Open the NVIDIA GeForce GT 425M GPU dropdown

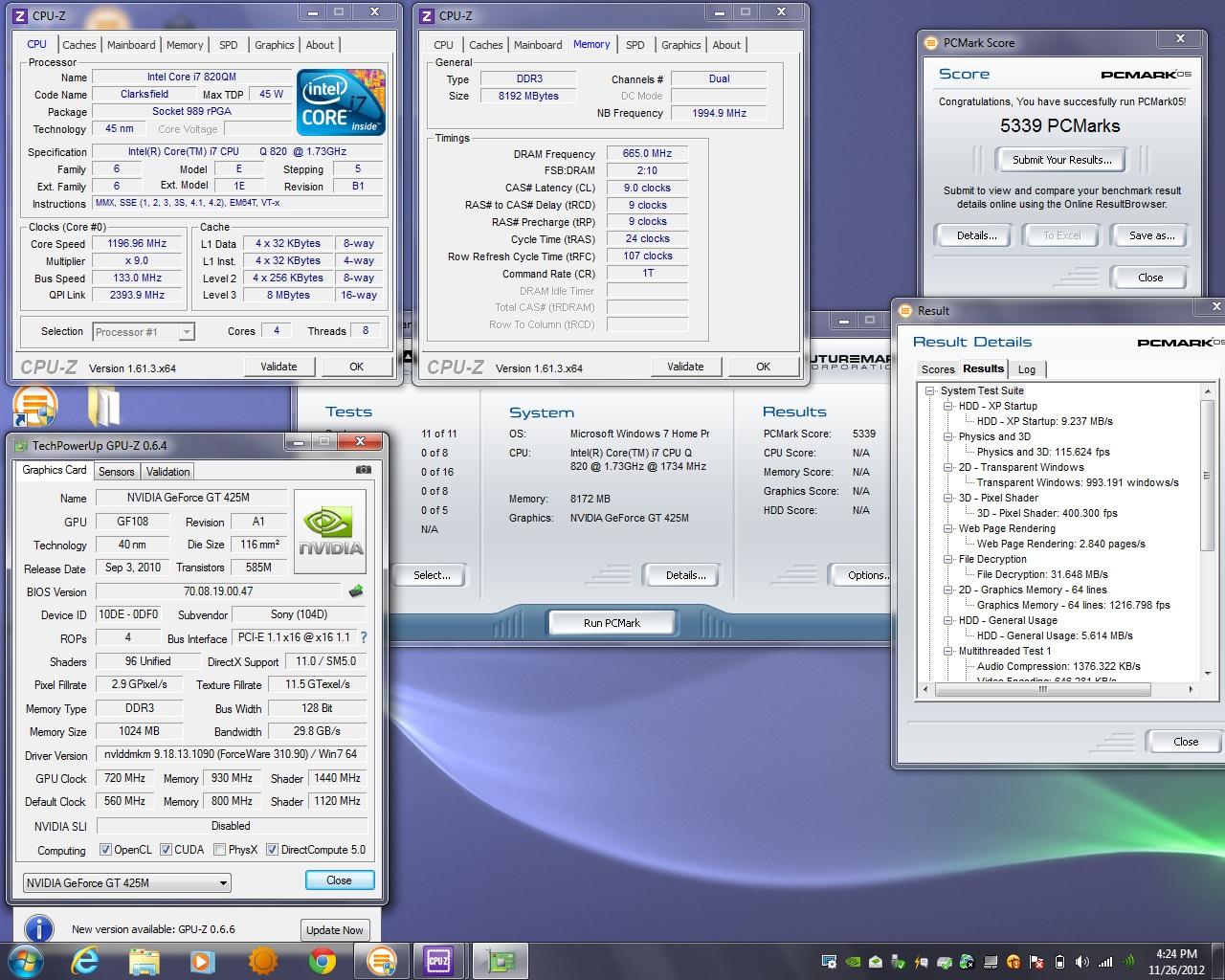[x=126, y=882]
